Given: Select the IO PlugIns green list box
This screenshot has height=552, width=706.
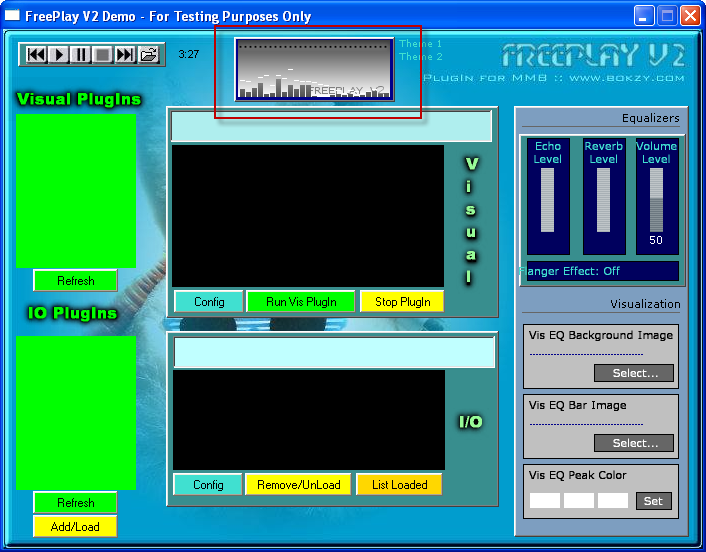Looking at the screenshot, I should [x=76, y=413].
